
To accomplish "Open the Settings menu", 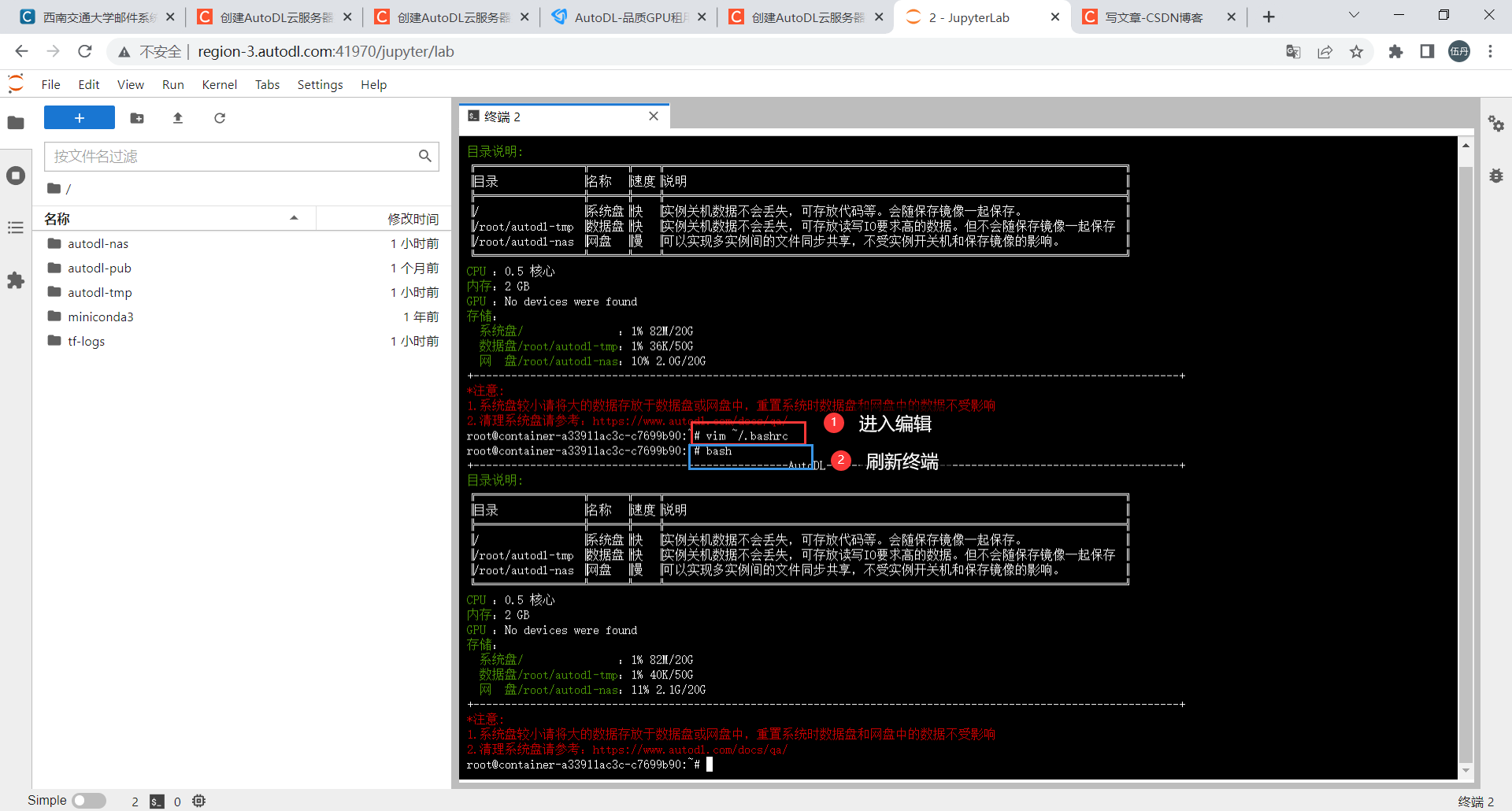I will tap(320, 85).
